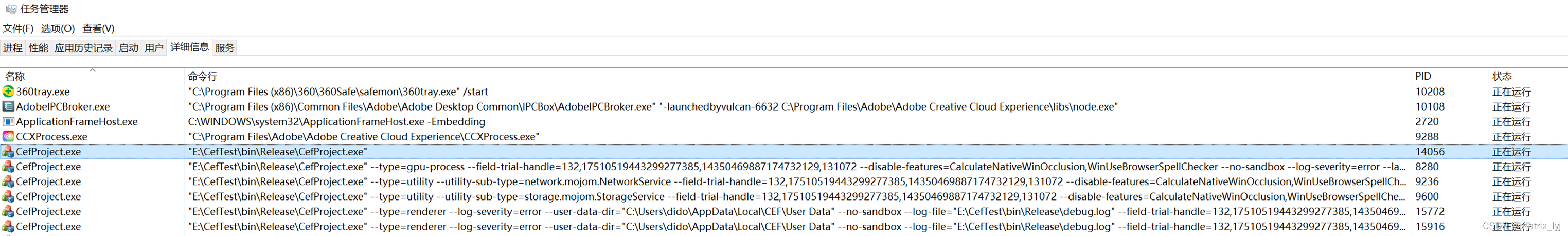Click the network.mojom.NetworkService command line
Screen dimensions: 1568x236
797,181
